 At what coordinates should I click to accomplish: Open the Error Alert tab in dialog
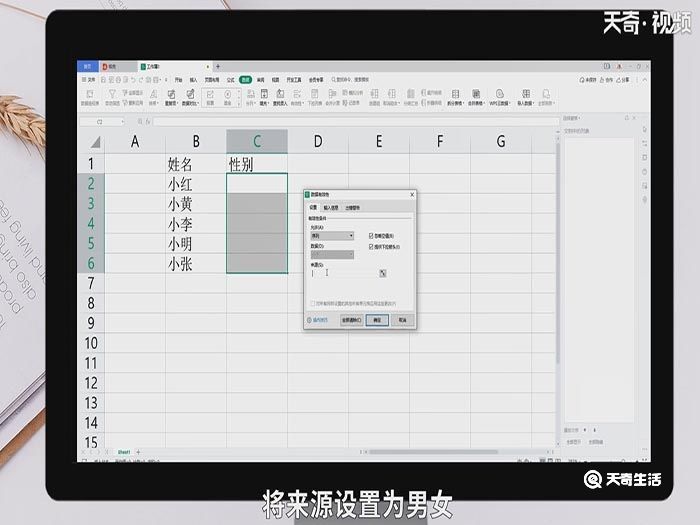click(352, 208)
